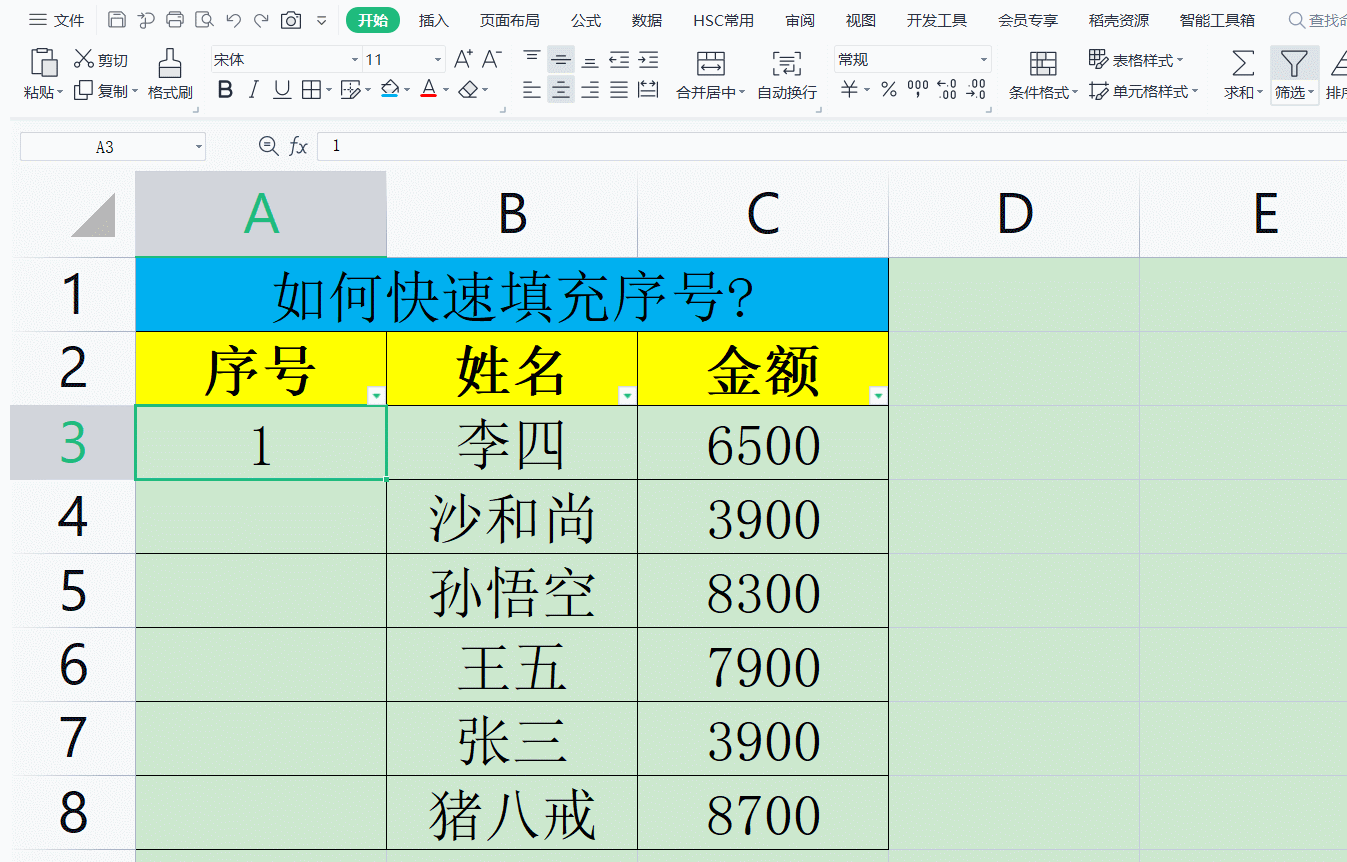Align text to the left

click(532, 91)
